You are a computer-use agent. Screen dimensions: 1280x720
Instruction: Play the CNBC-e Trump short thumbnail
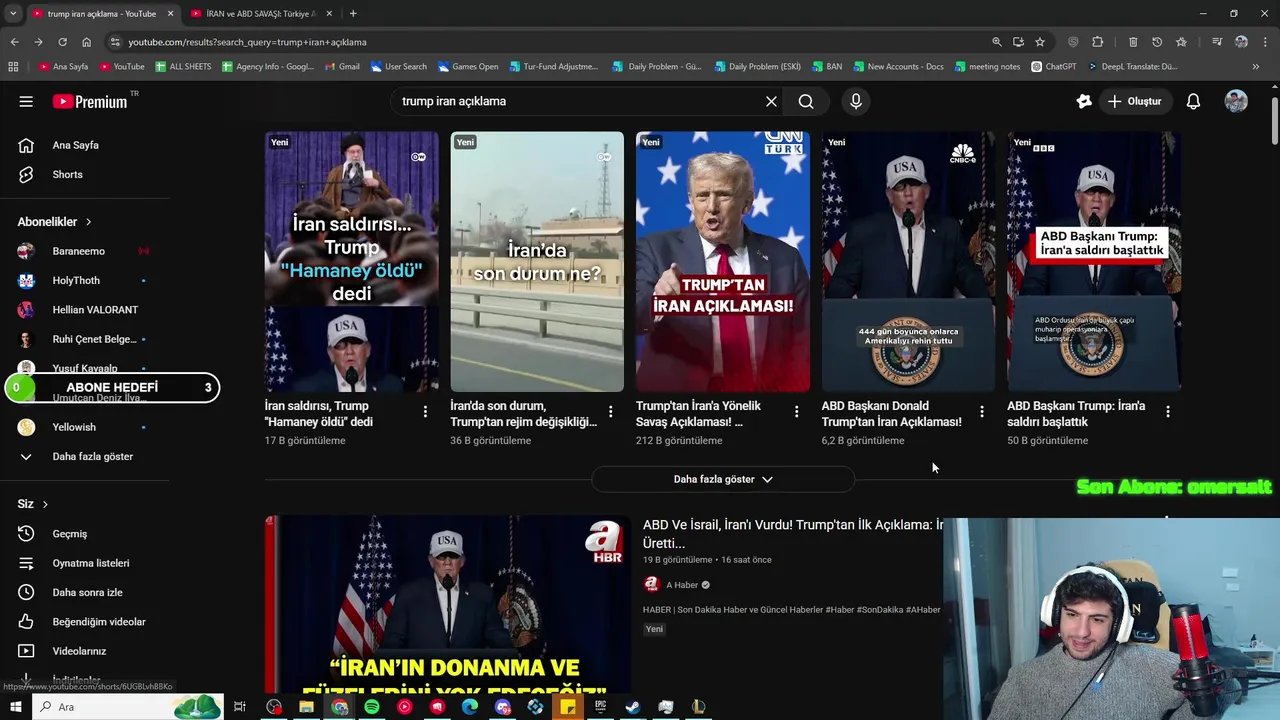click(908, 261)
